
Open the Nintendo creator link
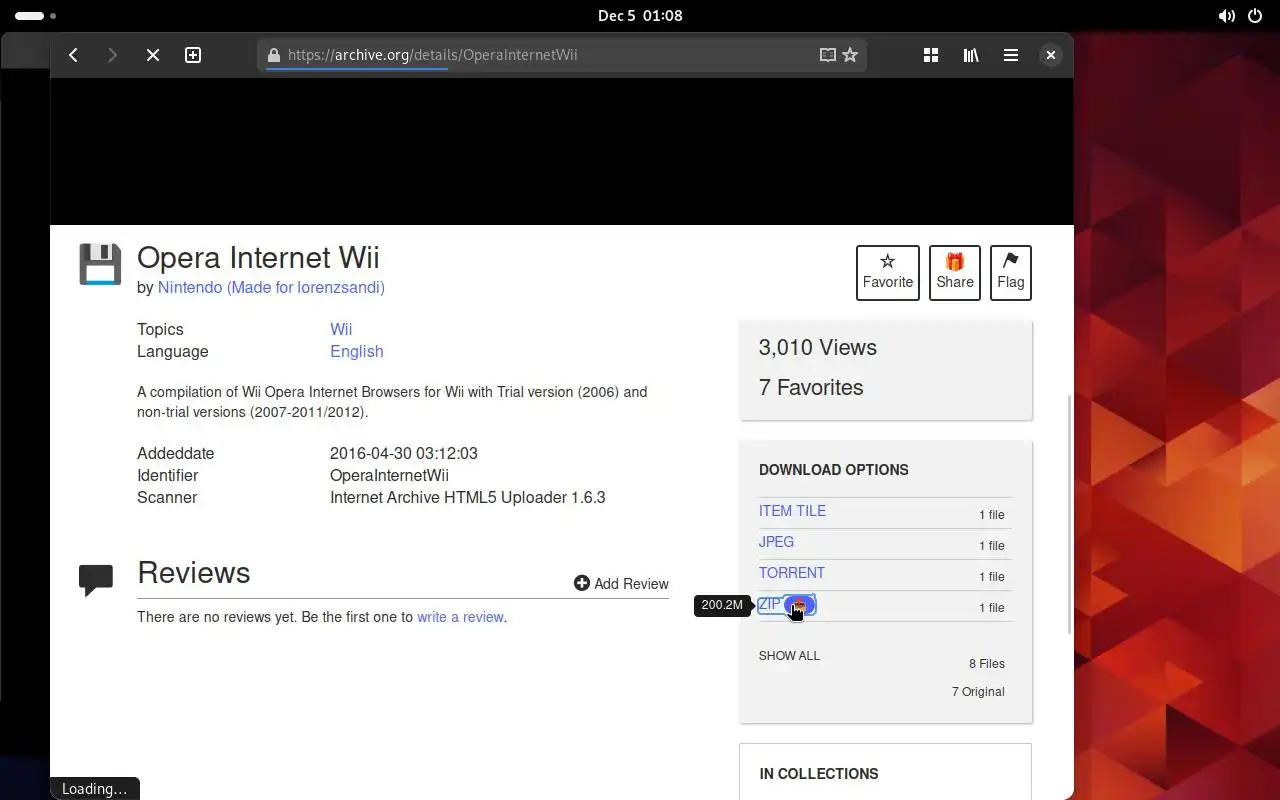pyautogui.click(x=271, y=287)
